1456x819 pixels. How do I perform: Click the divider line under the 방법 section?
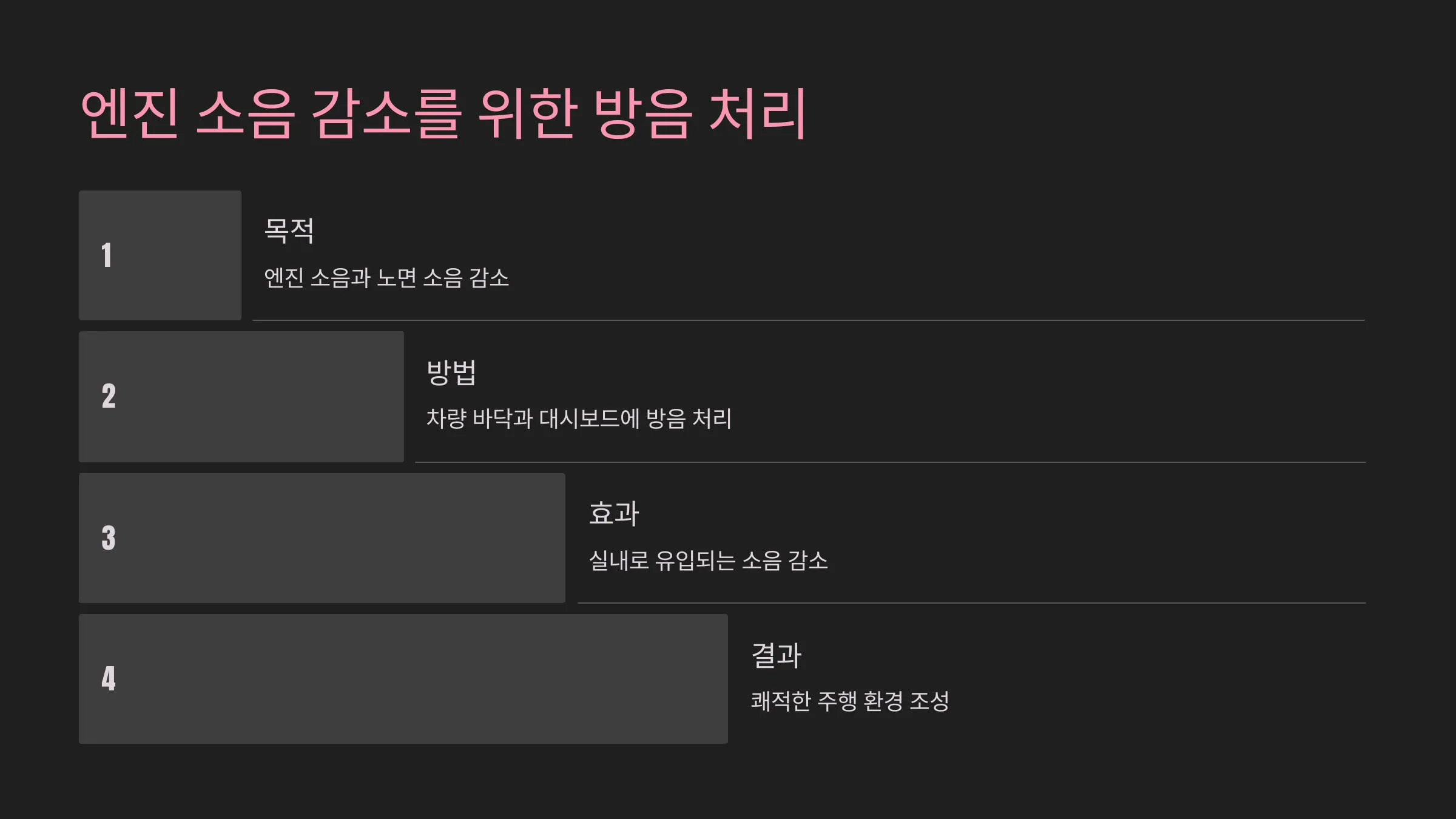(x=891, y=462)
